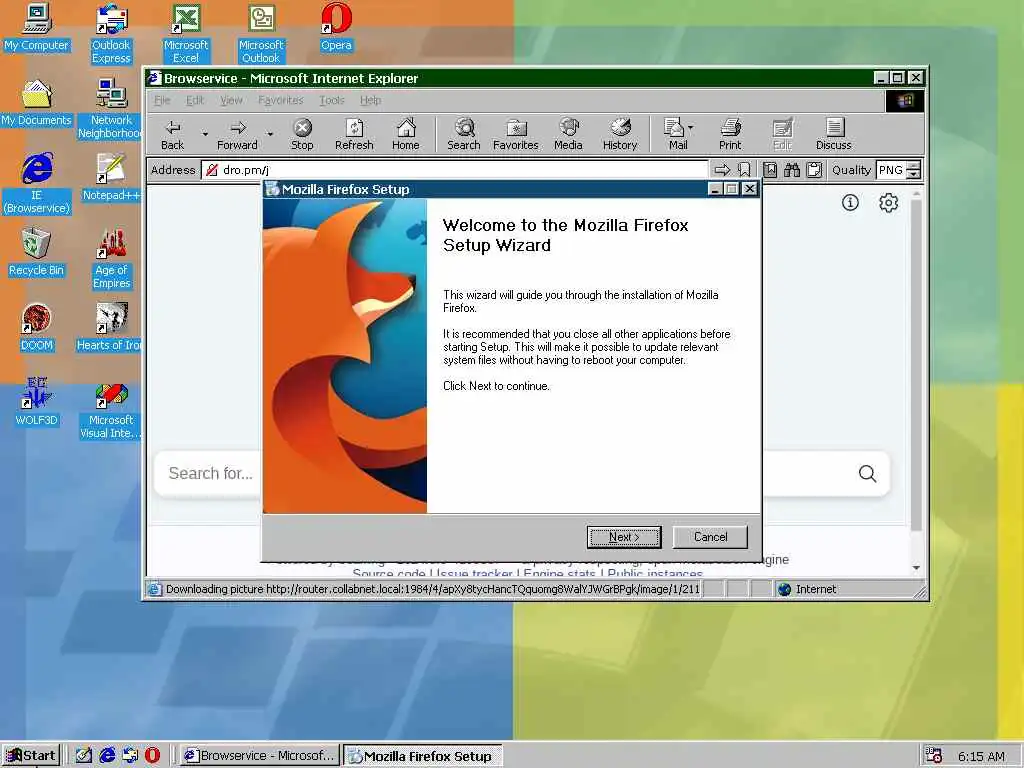The width and height of the screenshot is (1024, 768).
Task: Expand the Mail button dropdown arrow
Action: coord(690,127)
